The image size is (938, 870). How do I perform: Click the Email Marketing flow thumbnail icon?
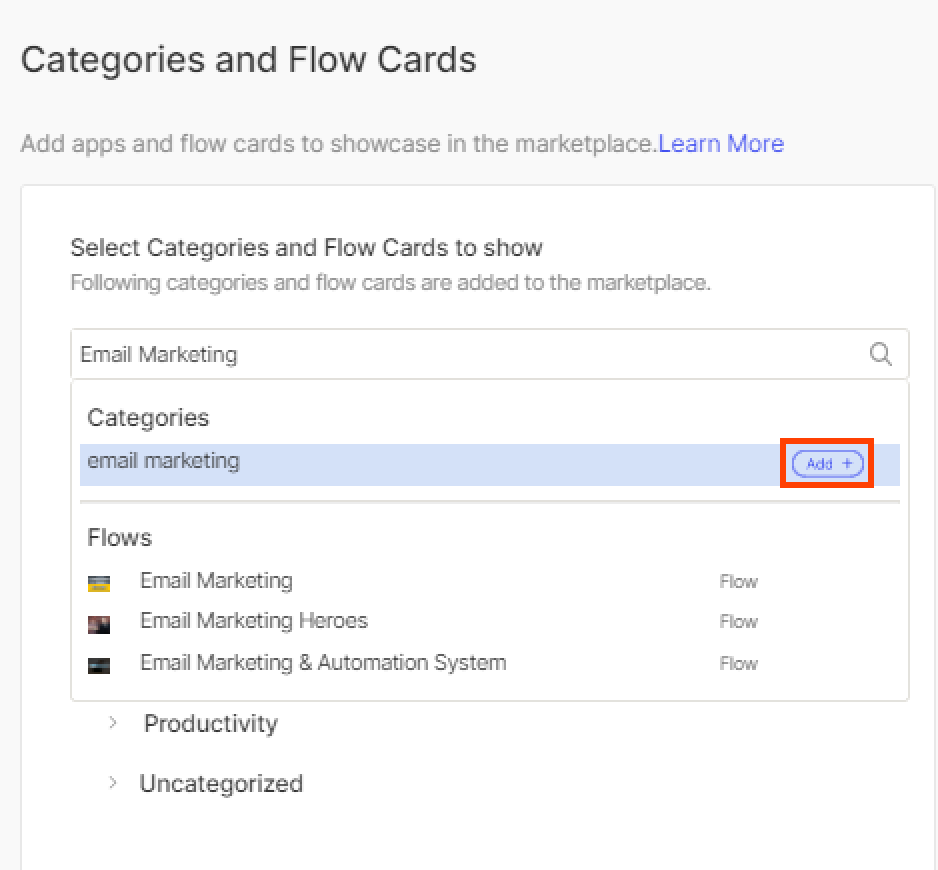(x=99, y=583)
